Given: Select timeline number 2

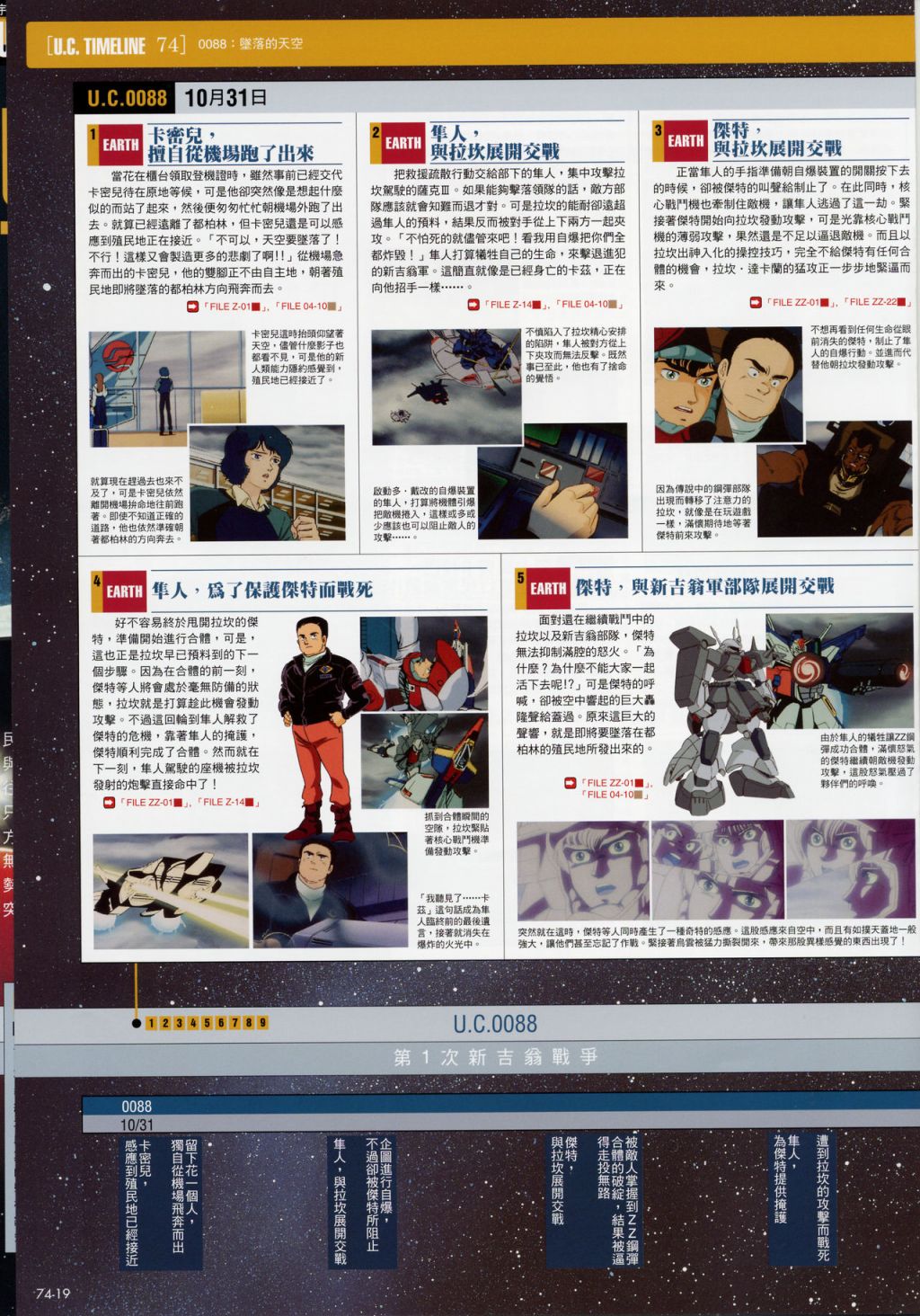Looking at the screenshot, I should 165,1023.
